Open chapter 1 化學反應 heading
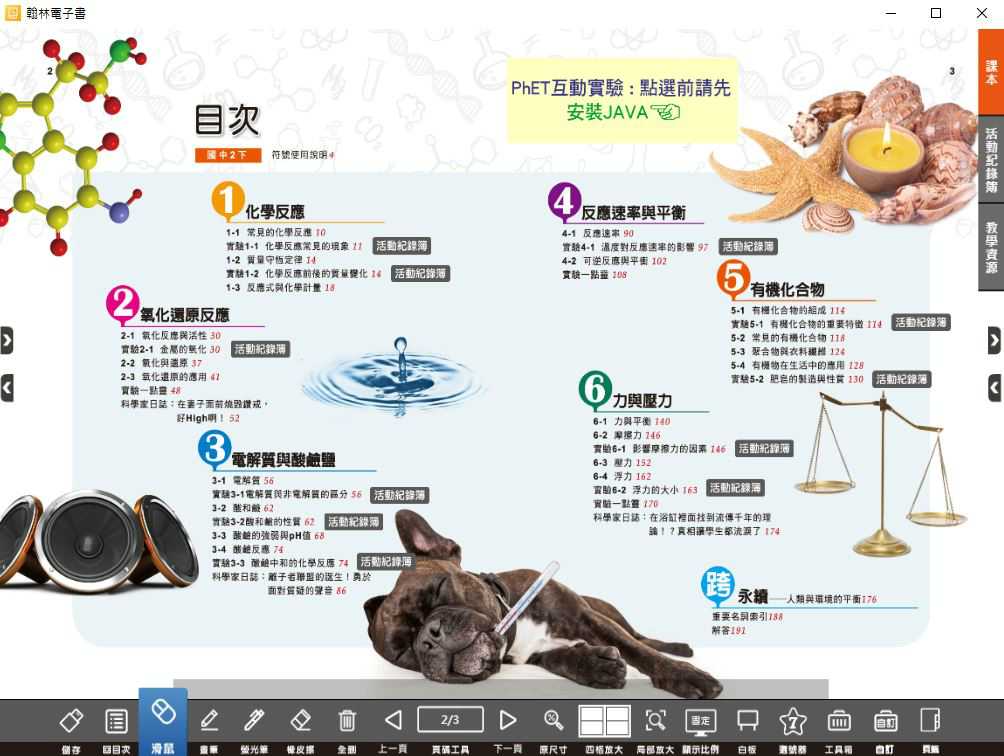1004x756 pixels. click(275, 212)
